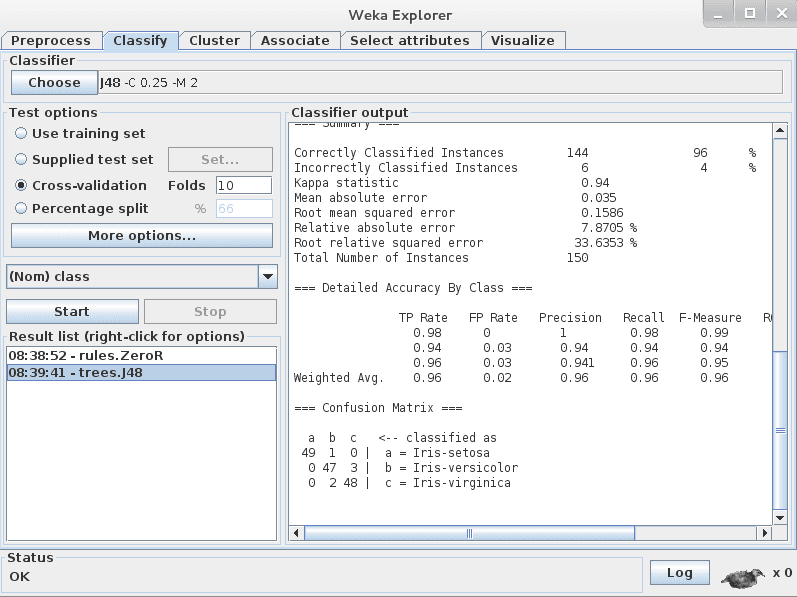
Task: Click the disabled Set... button
Action: point(220,160)
